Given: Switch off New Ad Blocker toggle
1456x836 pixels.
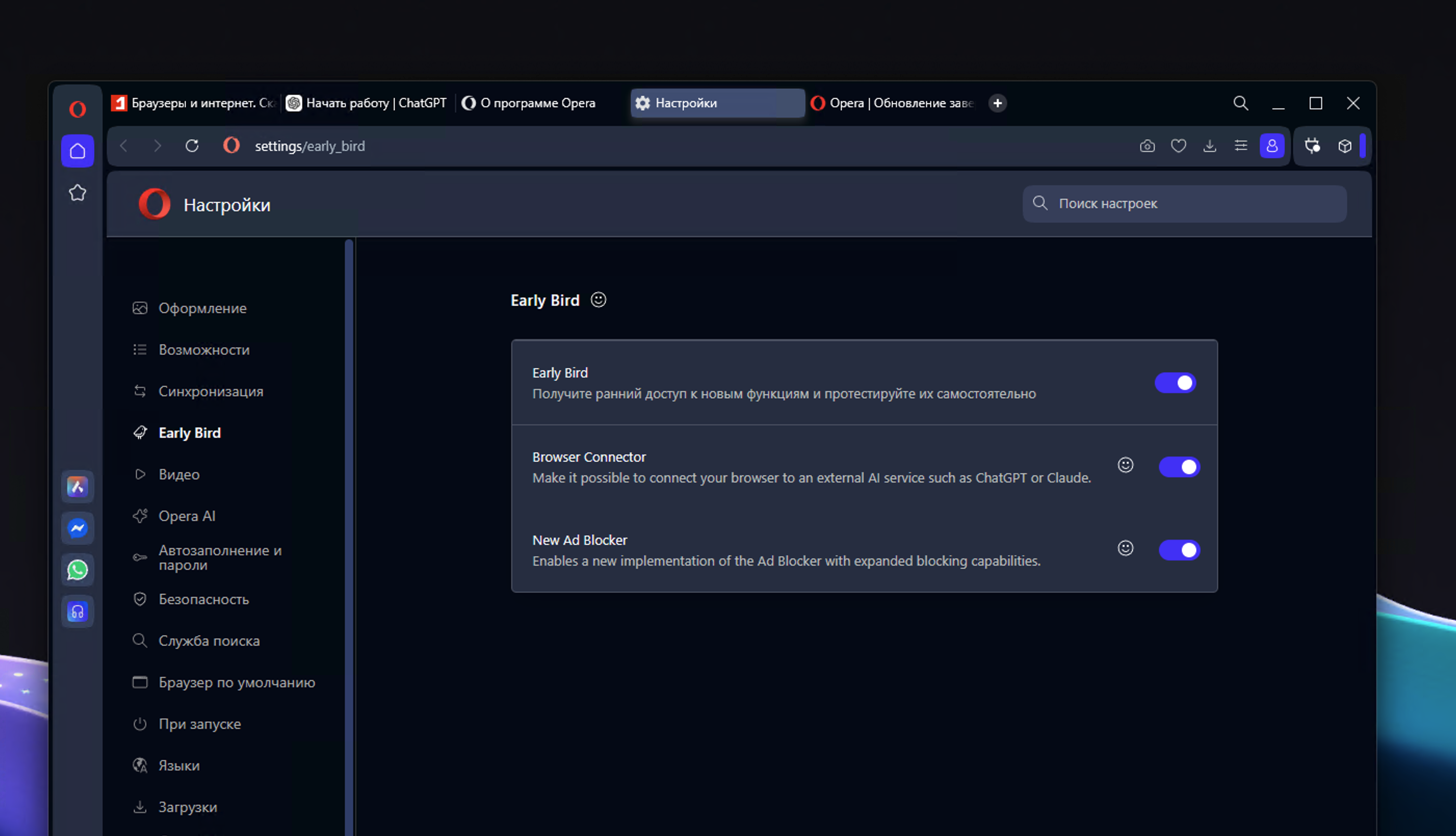Looking at the screenshot, I should (1179, 550).
